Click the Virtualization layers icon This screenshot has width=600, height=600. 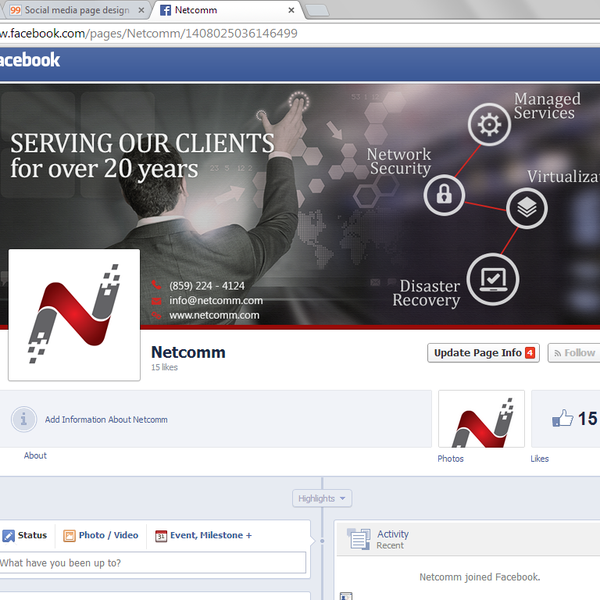(527, 208)
